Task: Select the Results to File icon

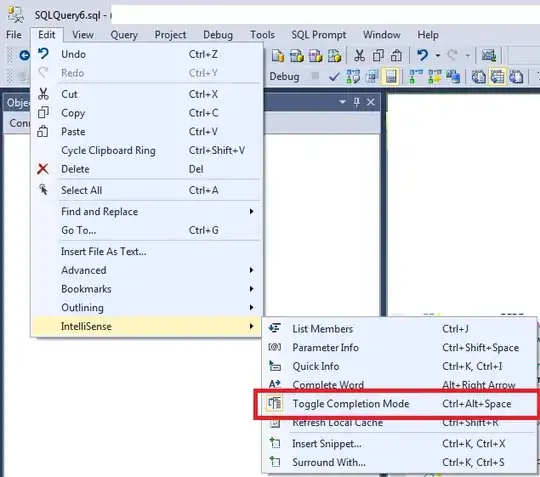Action: coord(516,76)
